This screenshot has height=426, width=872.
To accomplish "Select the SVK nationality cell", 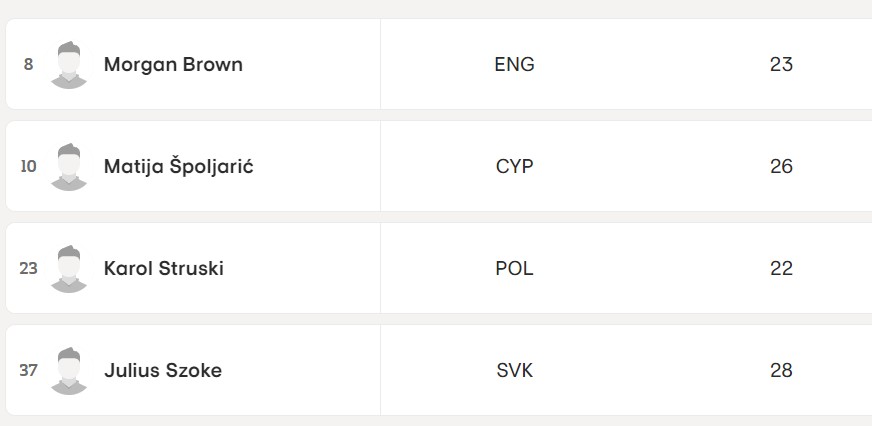I will pos(514,371).
